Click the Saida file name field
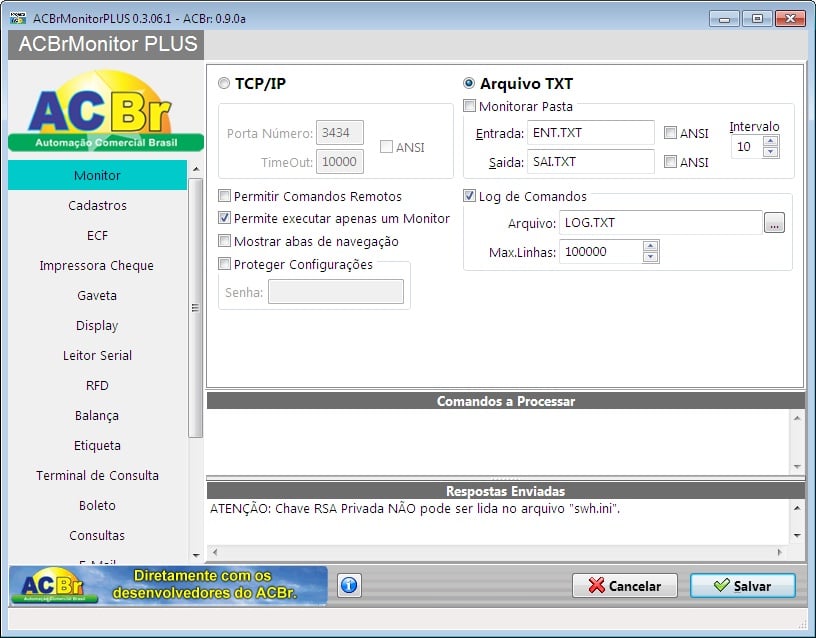The height and width of the screenshot is (638, 816). (591, 162)
